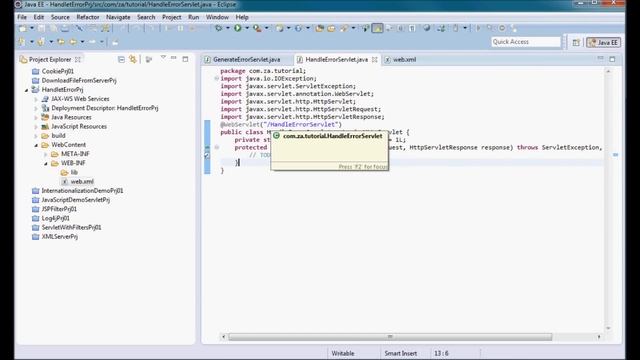Image resolution: width=640 pixels, height=360 pixels.
Task: Open the Web Browser globe icon
Action: (x=427, y=28)
